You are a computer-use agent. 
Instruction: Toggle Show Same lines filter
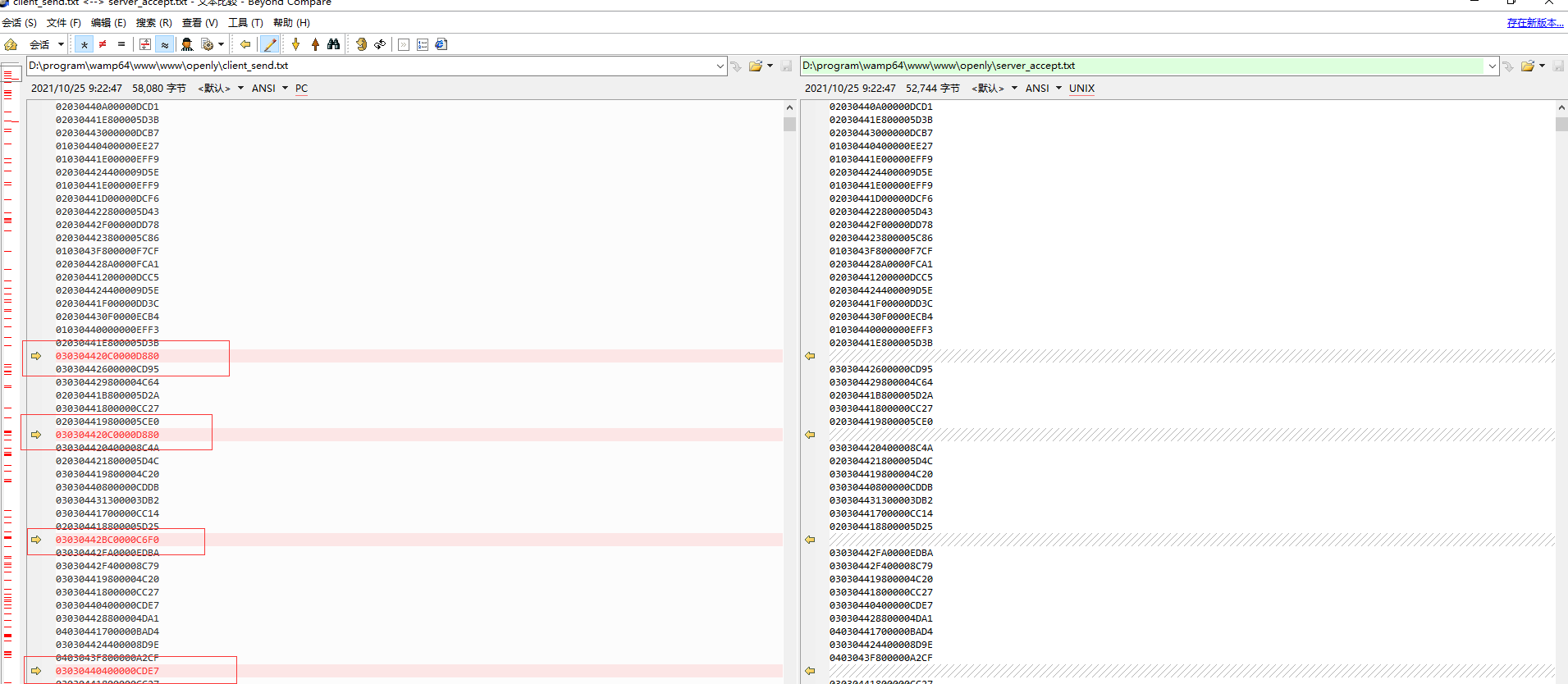click(121, 44)
